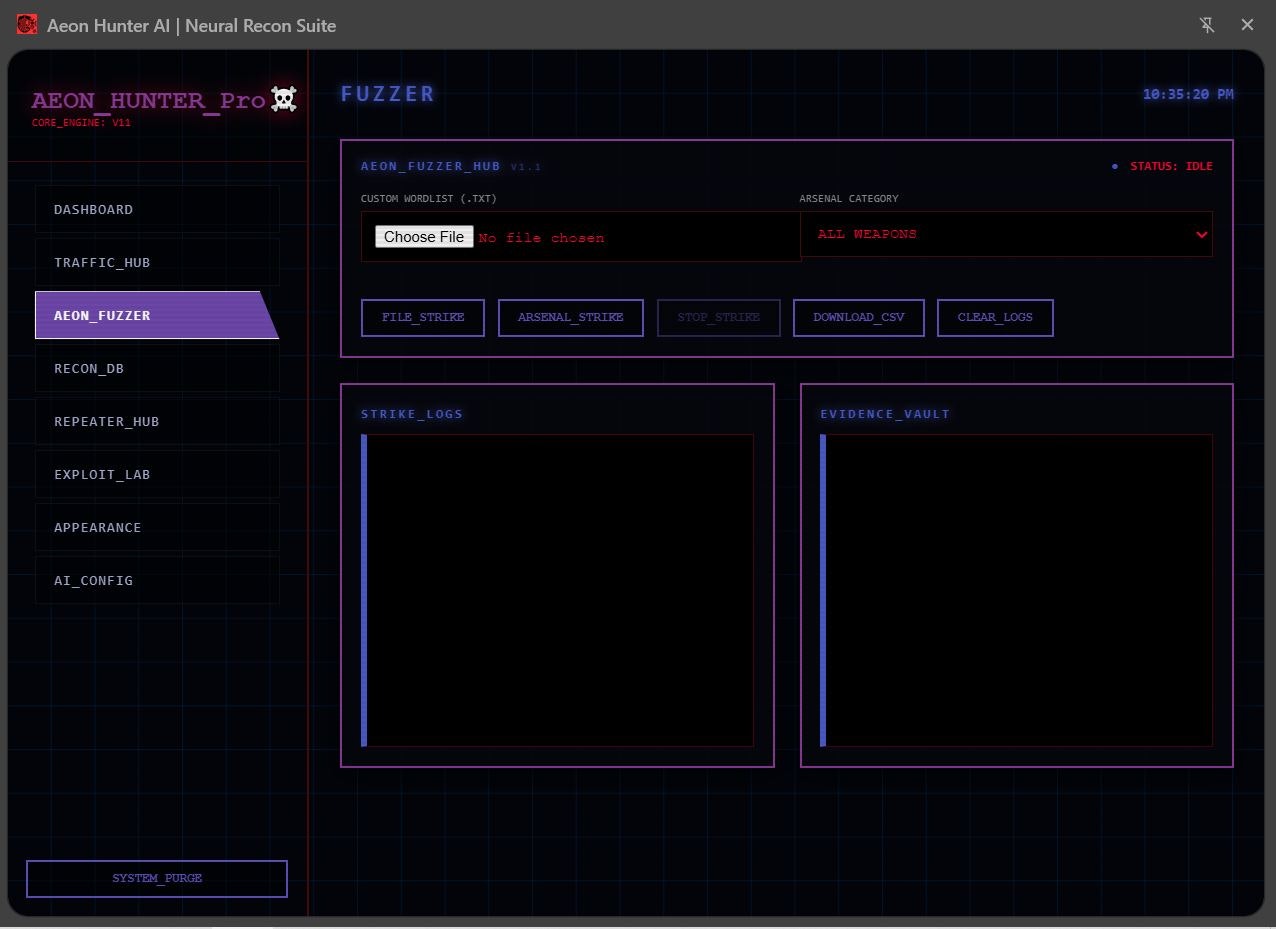Click the red app logo in the title bar

tap(26, 23)
